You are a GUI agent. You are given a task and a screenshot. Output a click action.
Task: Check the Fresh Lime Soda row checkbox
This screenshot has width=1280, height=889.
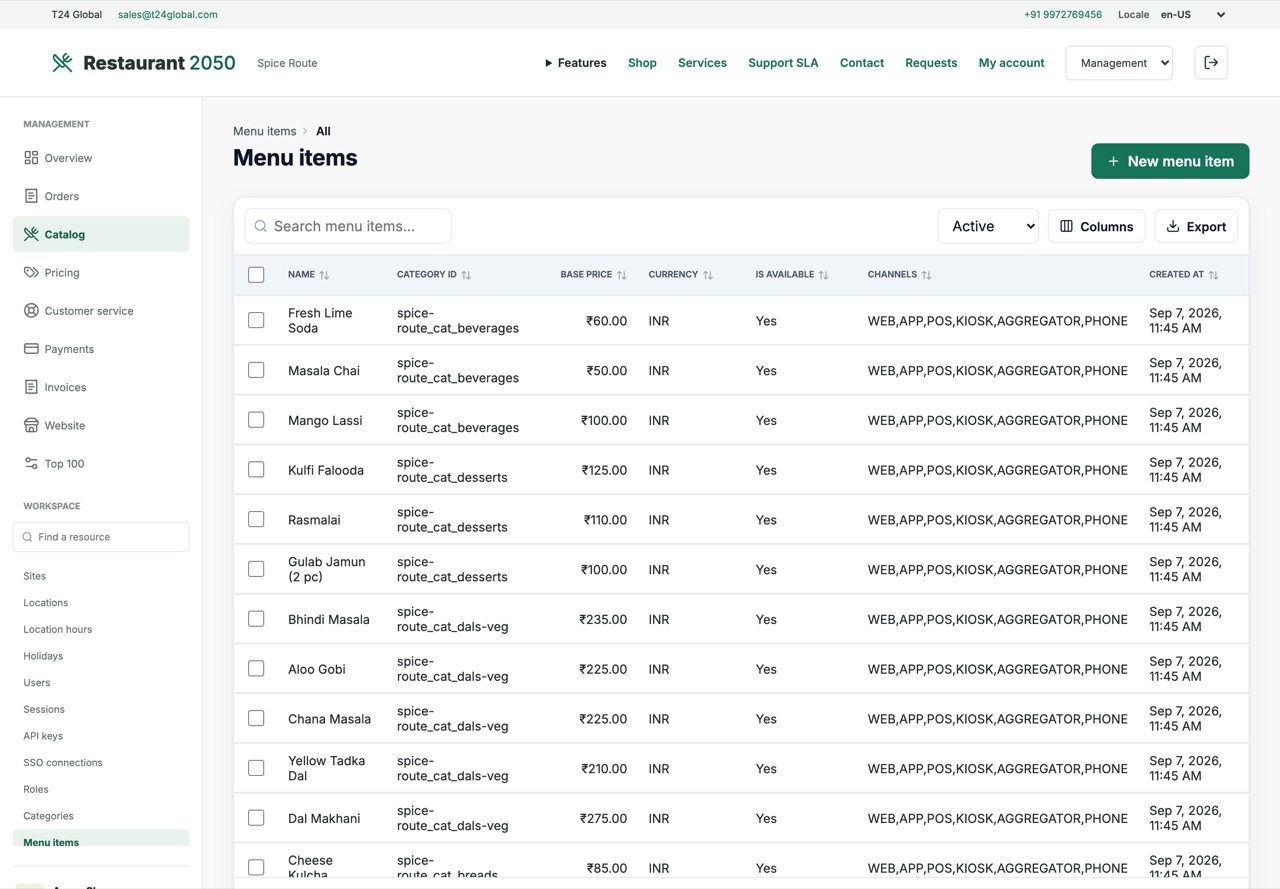(x=256, y=320)
